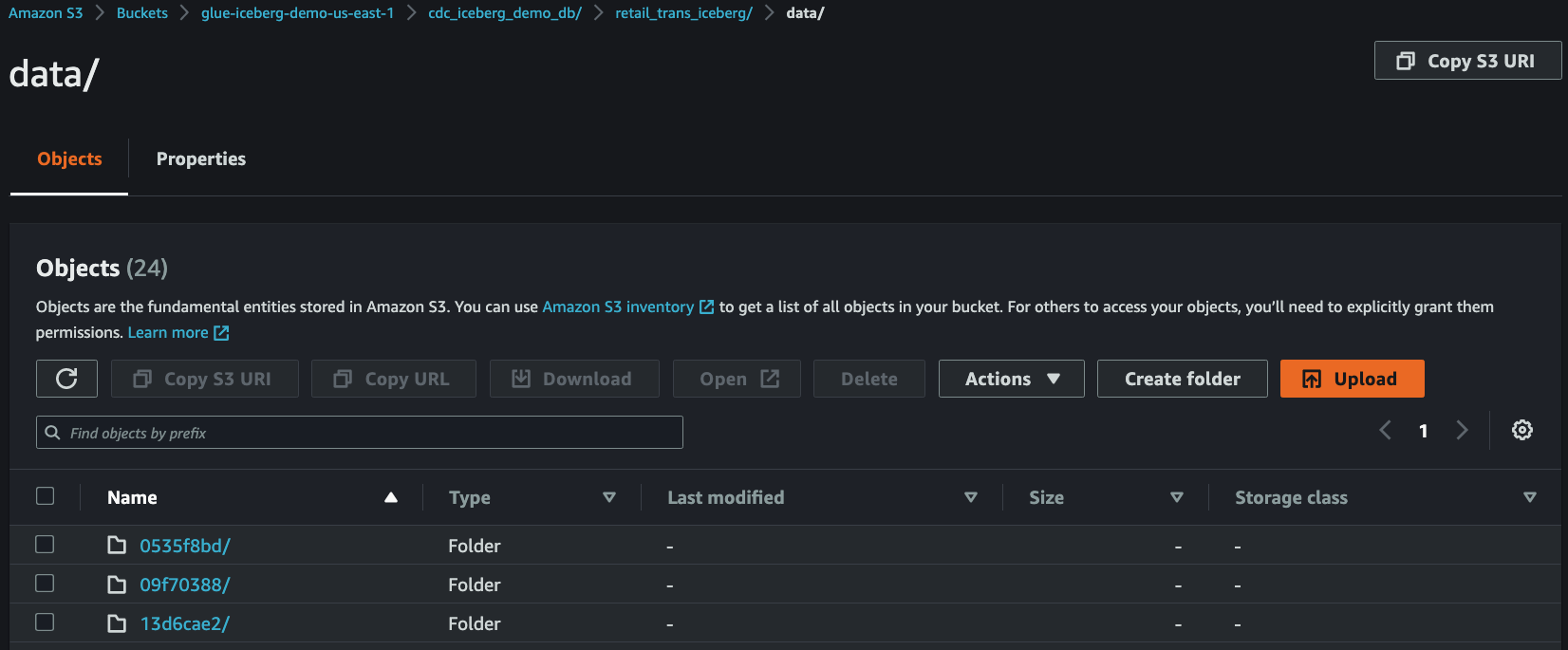1568x650 pixels.
Task: Sort by Storage class column arrow
Action: pyautogui.click(x=1530, y=497)
